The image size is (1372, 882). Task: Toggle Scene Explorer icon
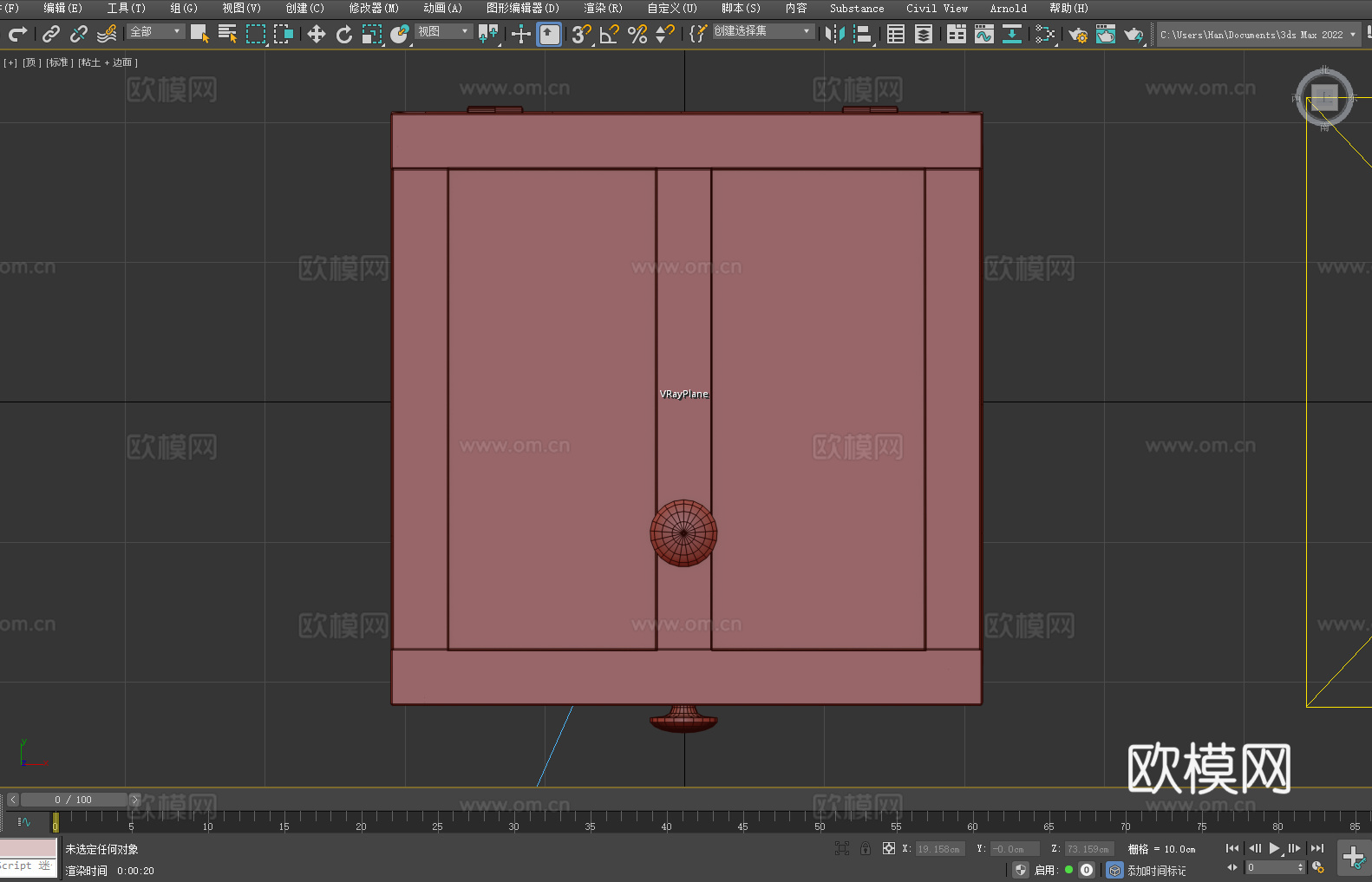tap(896, 34)
